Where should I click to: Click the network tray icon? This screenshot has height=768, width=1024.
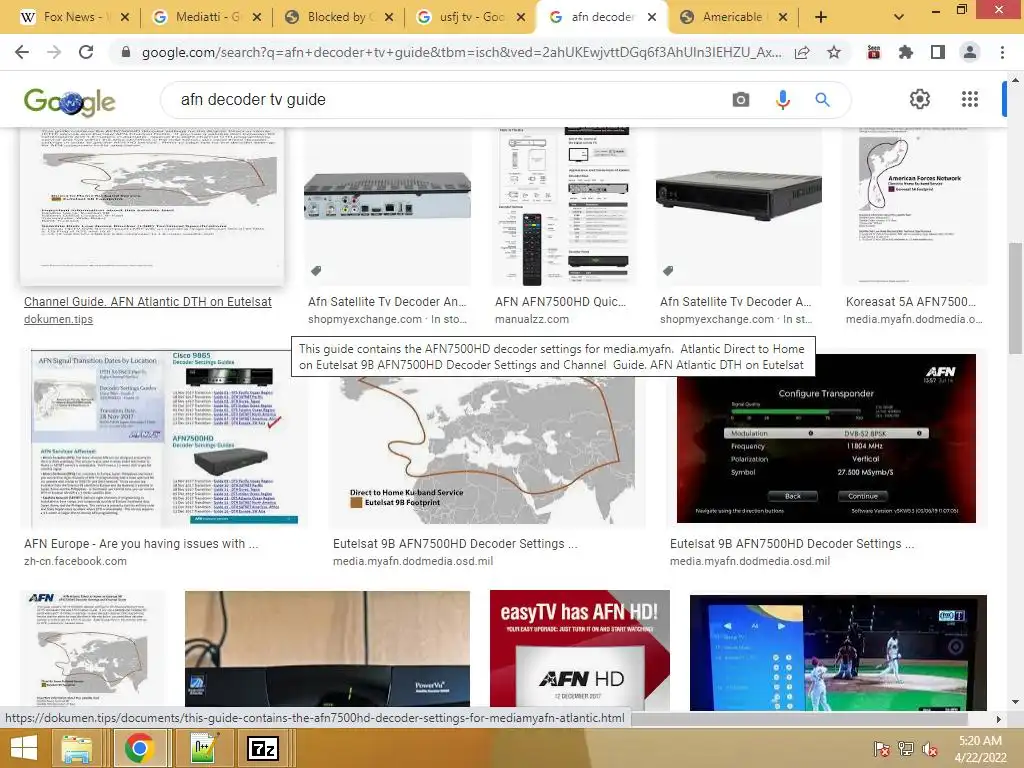click(906, 748)
